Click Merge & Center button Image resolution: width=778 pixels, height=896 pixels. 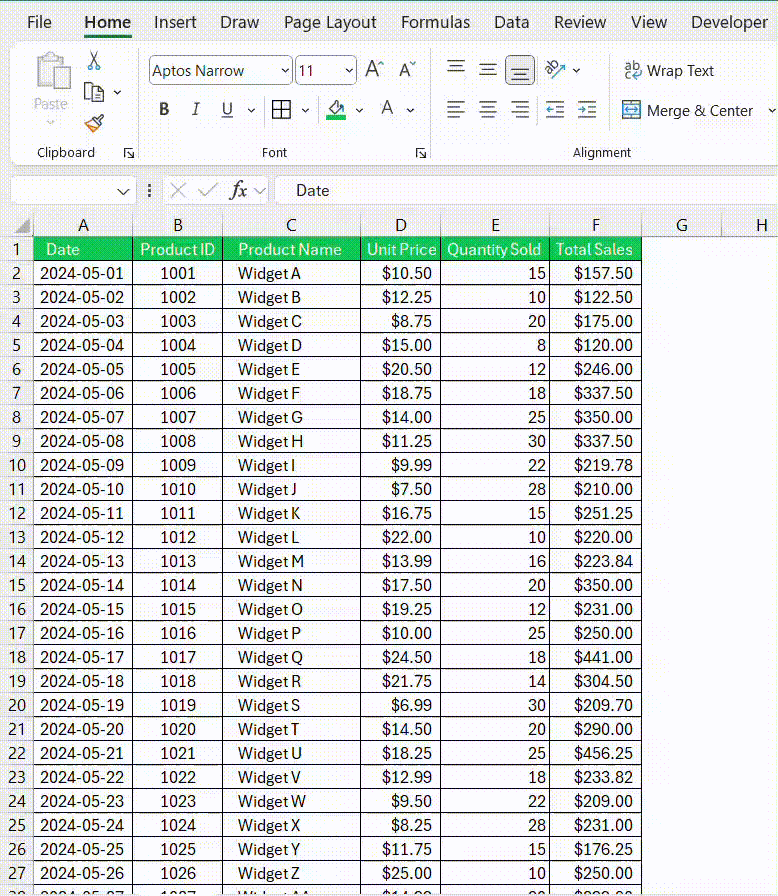688,110
